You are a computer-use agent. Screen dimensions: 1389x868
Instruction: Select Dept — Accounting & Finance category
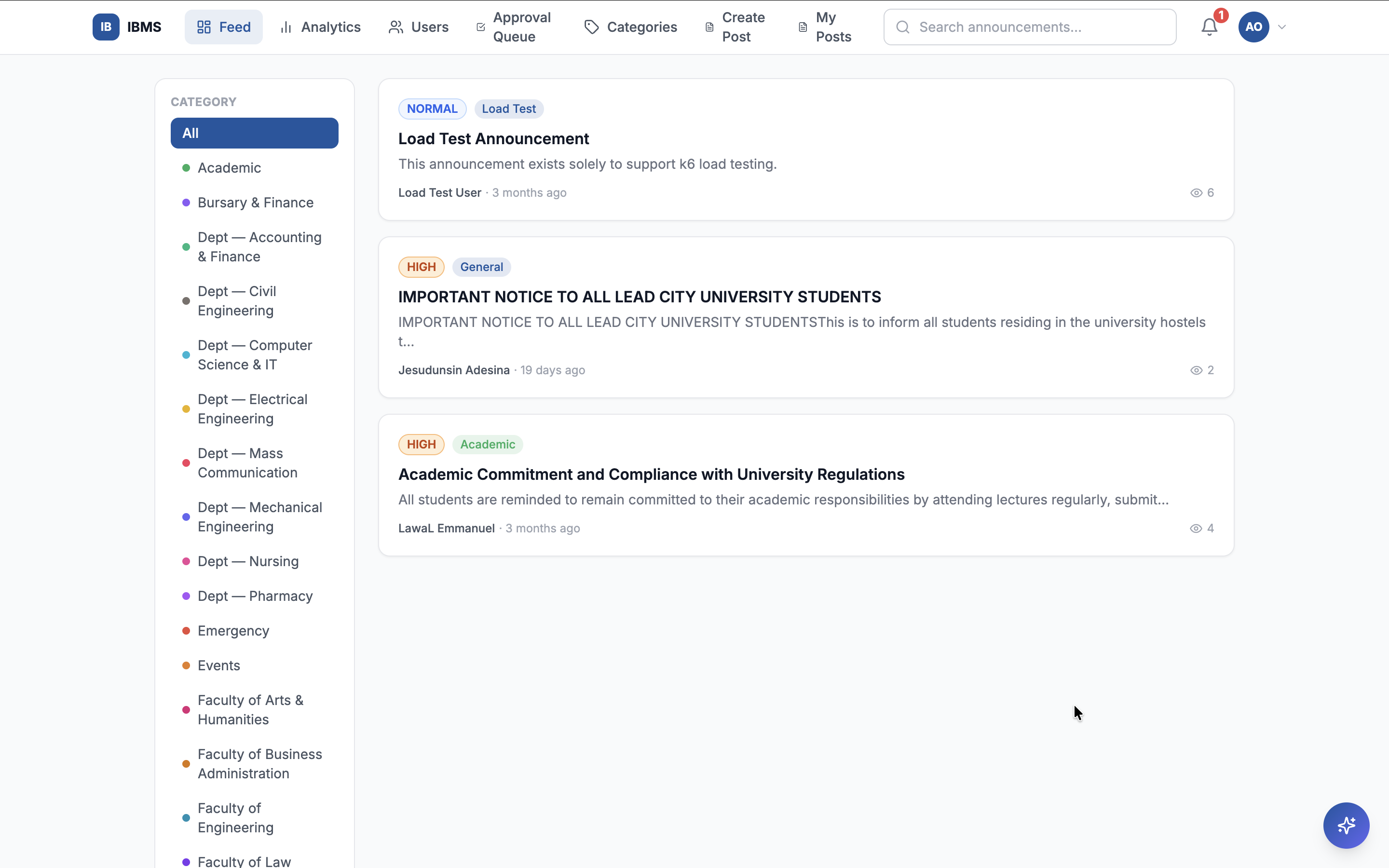pyautogui.click(x=254, y=247)
